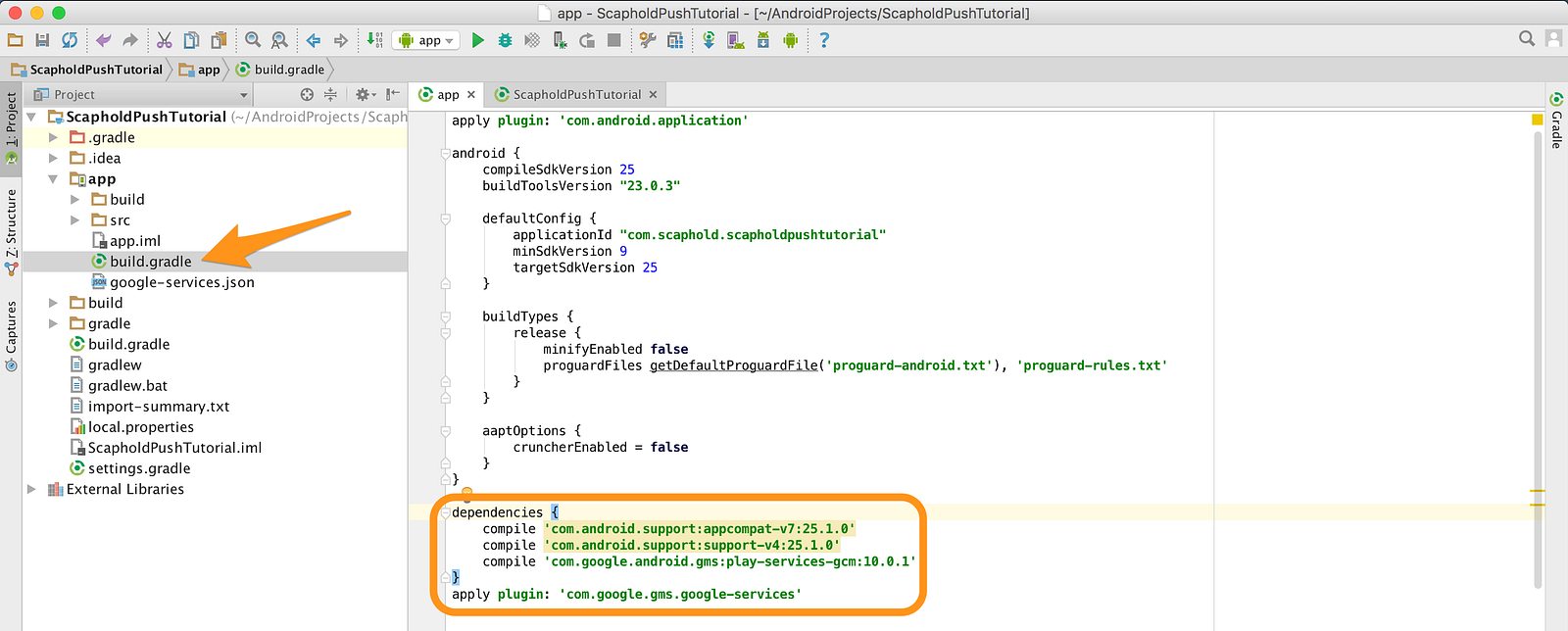Image resolution: width=1568 pixels, height=631 pixels.
Task: Open the run configuration 'app' dropdown
Action: coord(427,40)
